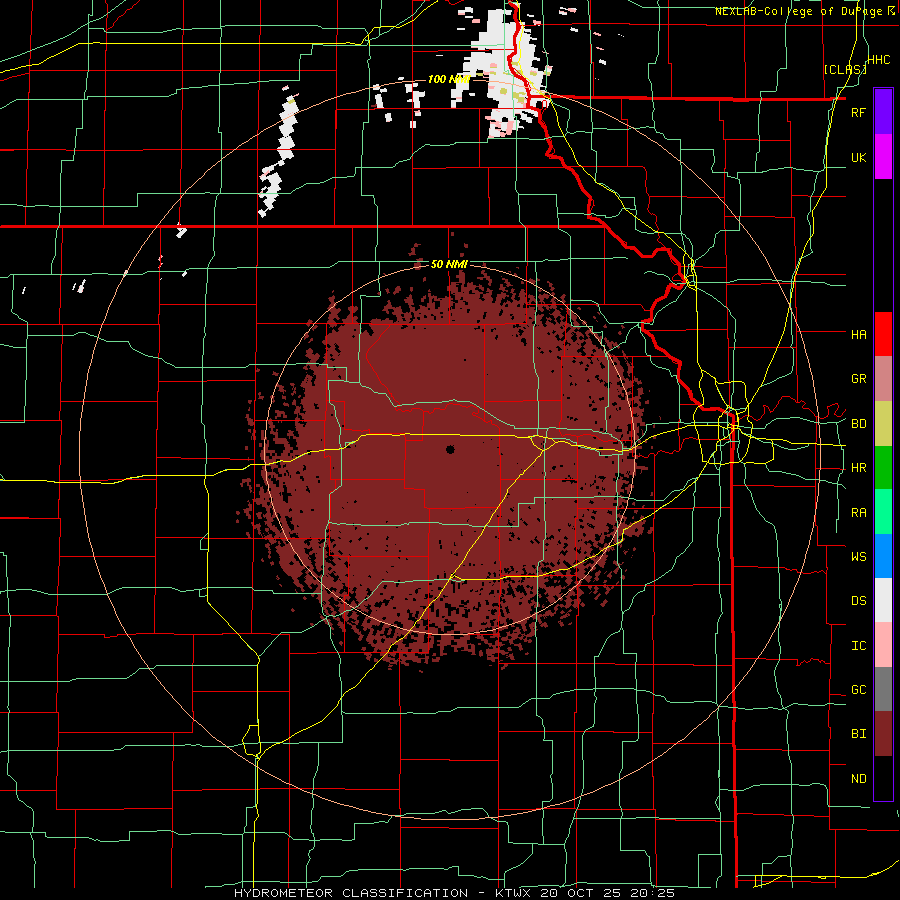Image resolution: width=900 pixels, height=900 pixels.
Task: Pick the RA light green legend swatch
Action: [x=883, y=512]
